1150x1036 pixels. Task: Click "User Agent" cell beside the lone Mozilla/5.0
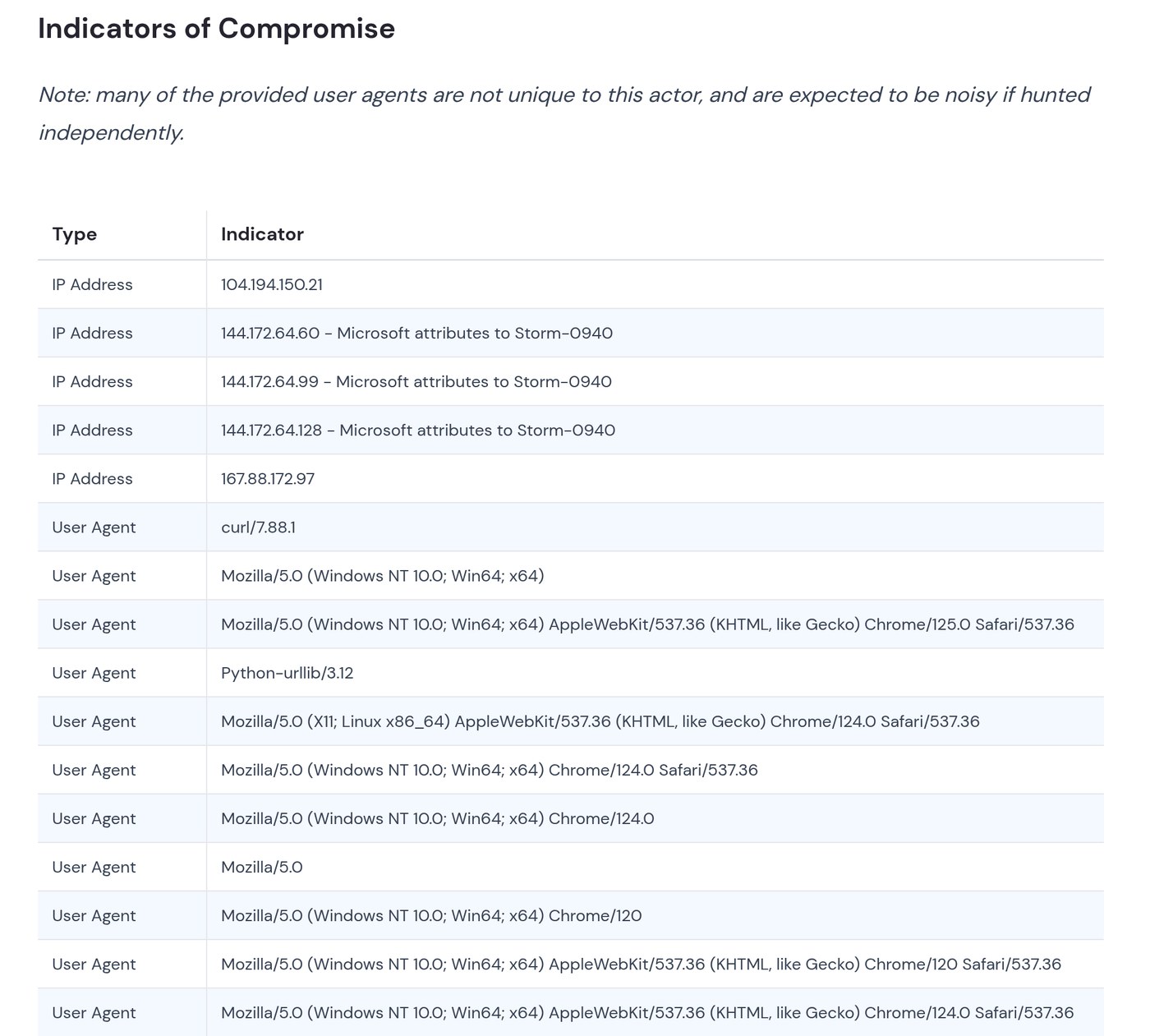94,867
